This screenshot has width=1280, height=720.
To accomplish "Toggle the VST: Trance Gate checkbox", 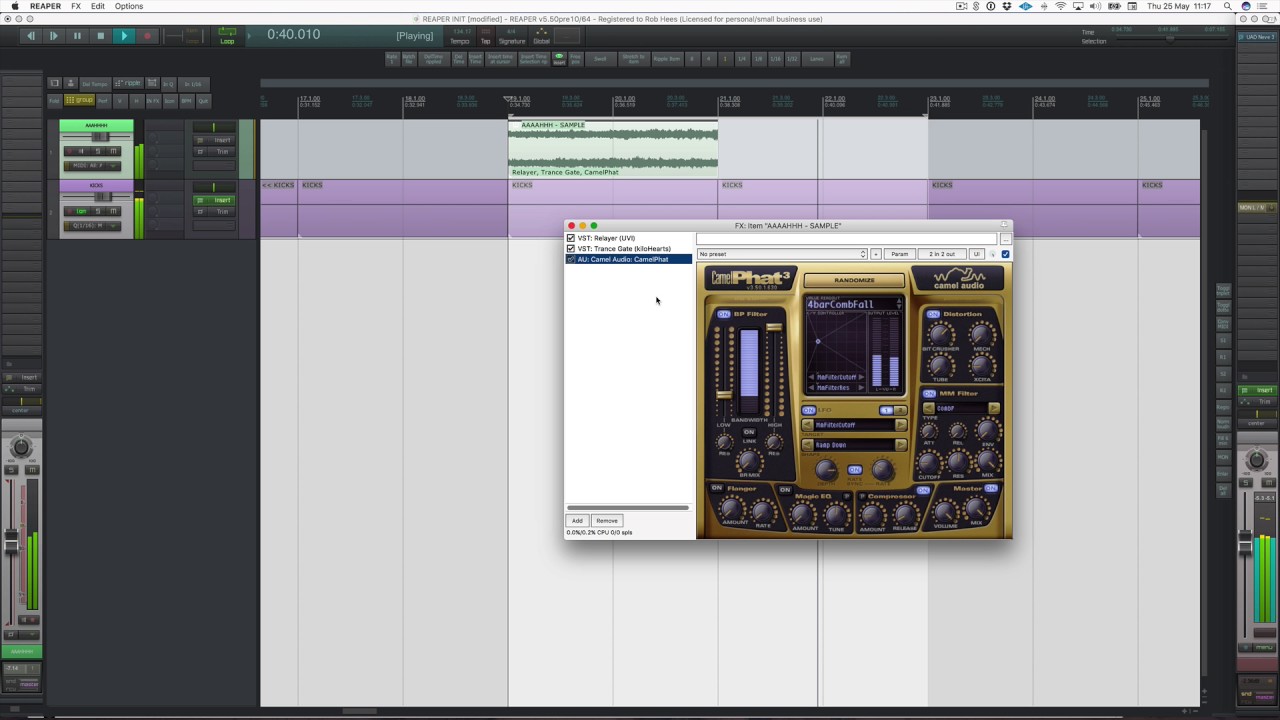I will (x=571, y=248).
